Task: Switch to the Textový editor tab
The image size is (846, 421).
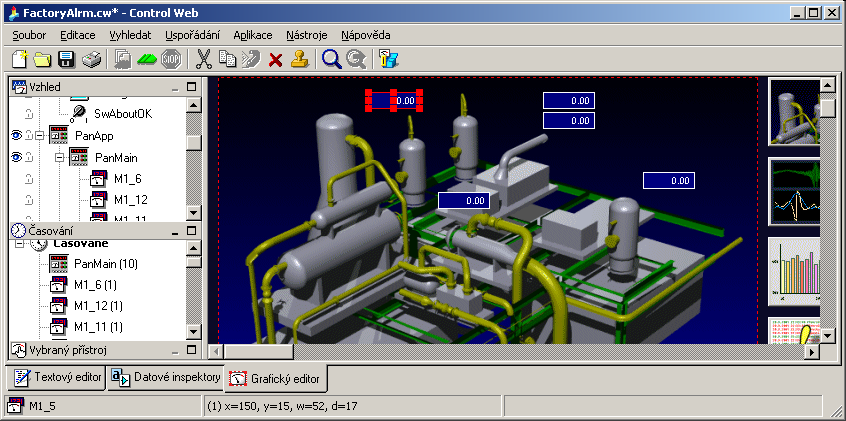Action: pos(57,378)
